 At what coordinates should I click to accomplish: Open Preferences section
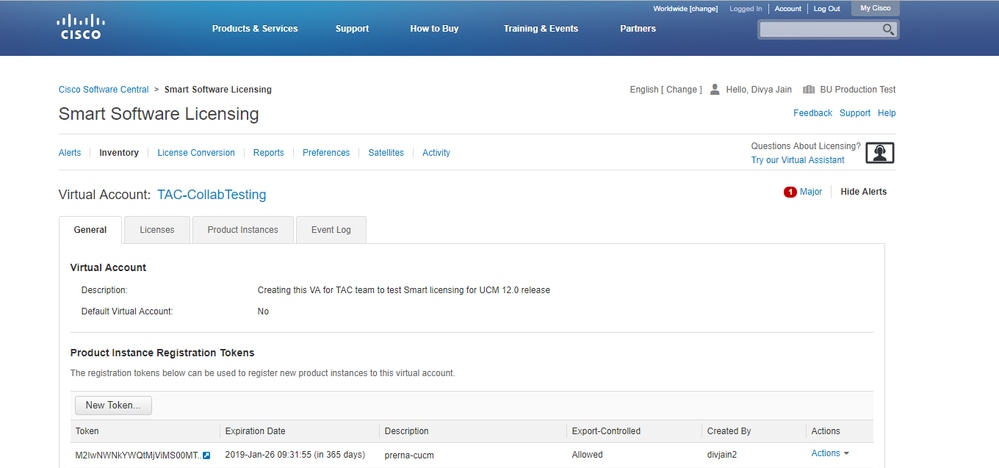click(326, 153)
